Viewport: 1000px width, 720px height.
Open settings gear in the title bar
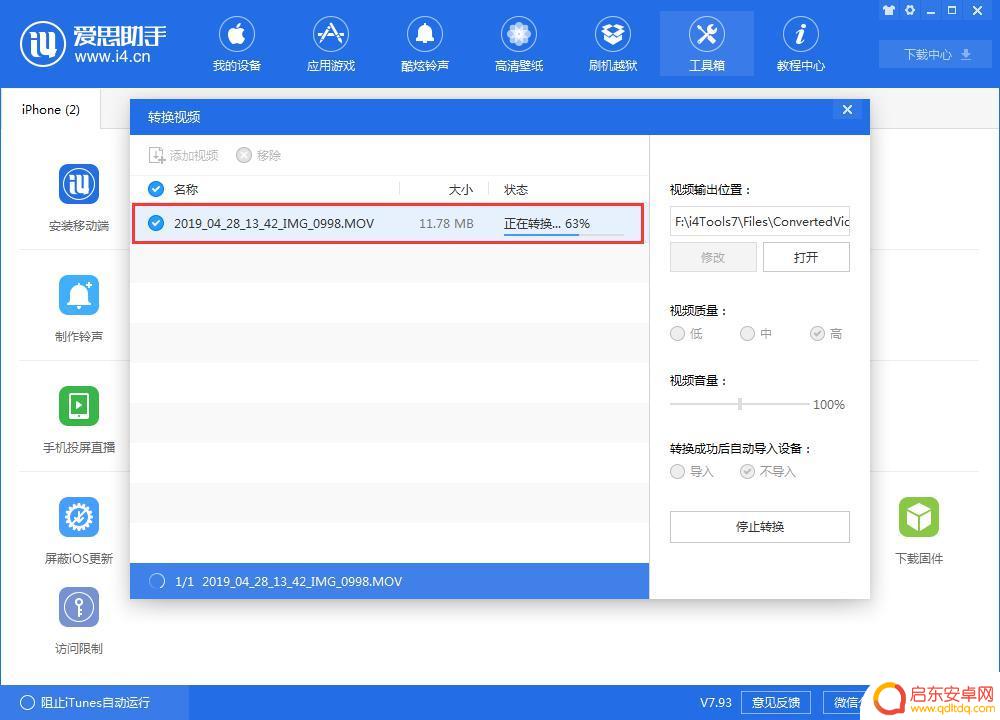[910, 10]
